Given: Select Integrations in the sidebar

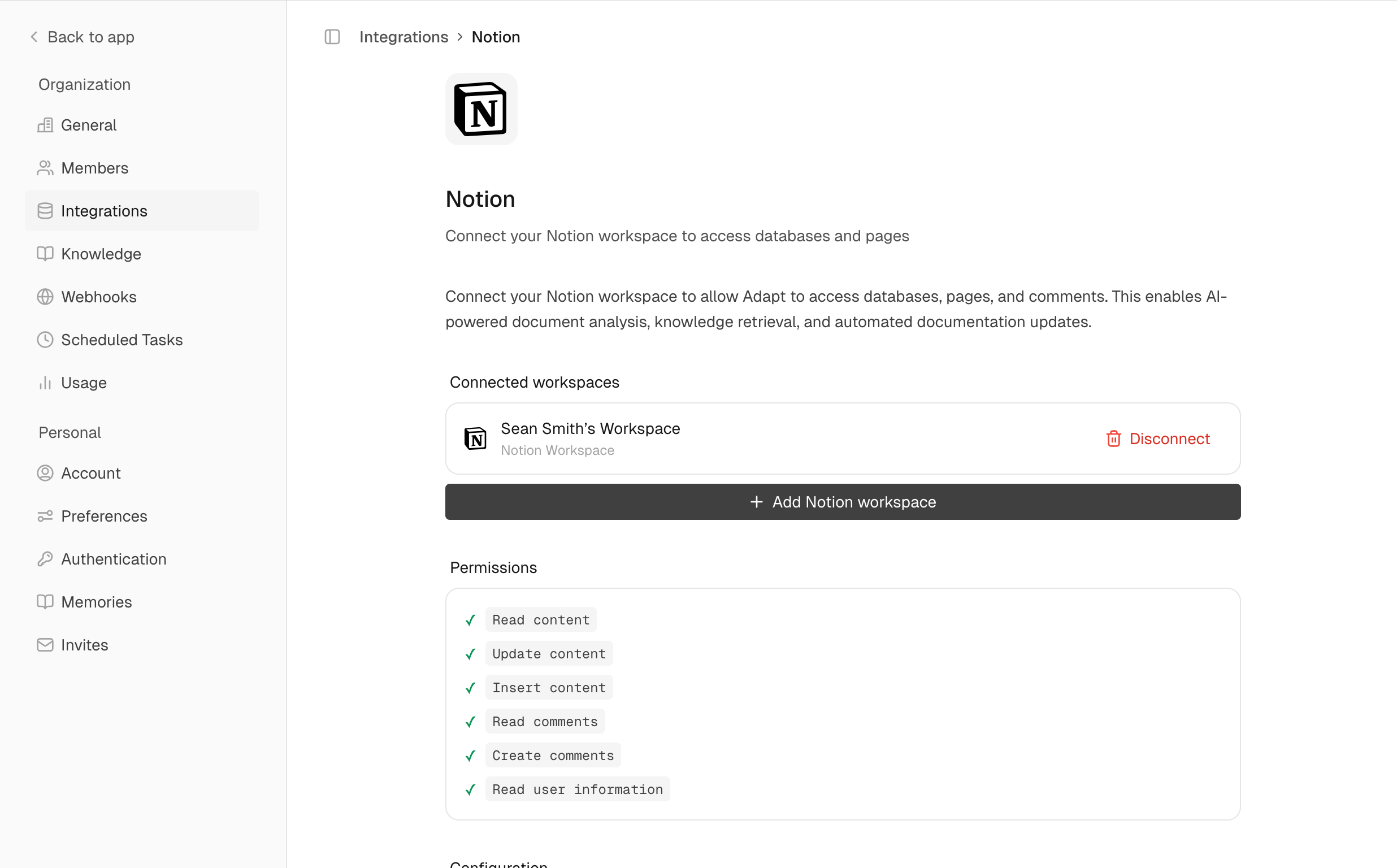Looking at the screenshot, I should (142, 211).
